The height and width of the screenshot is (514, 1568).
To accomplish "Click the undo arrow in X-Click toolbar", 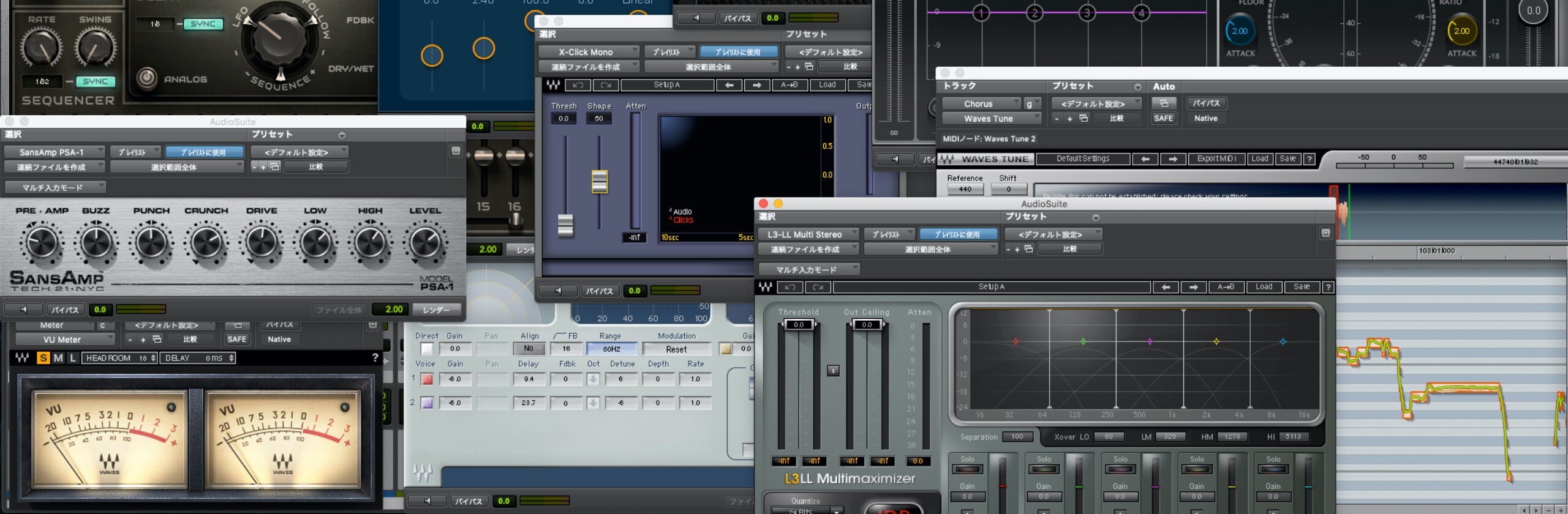I will coord(578,85).
